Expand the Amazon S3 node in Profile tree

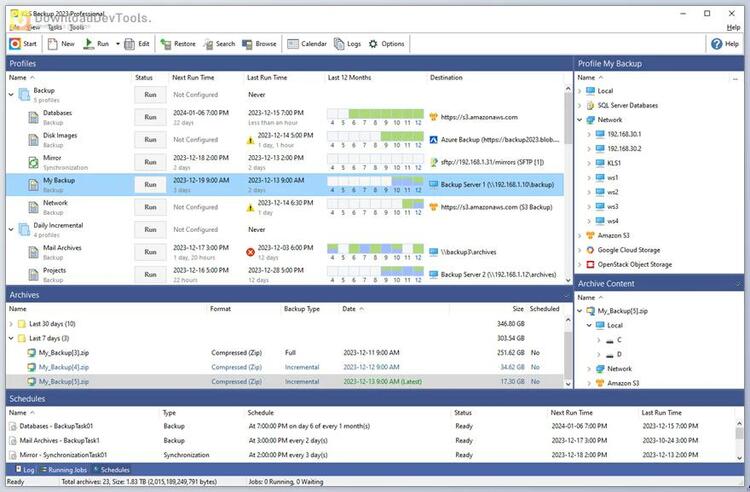580,235
